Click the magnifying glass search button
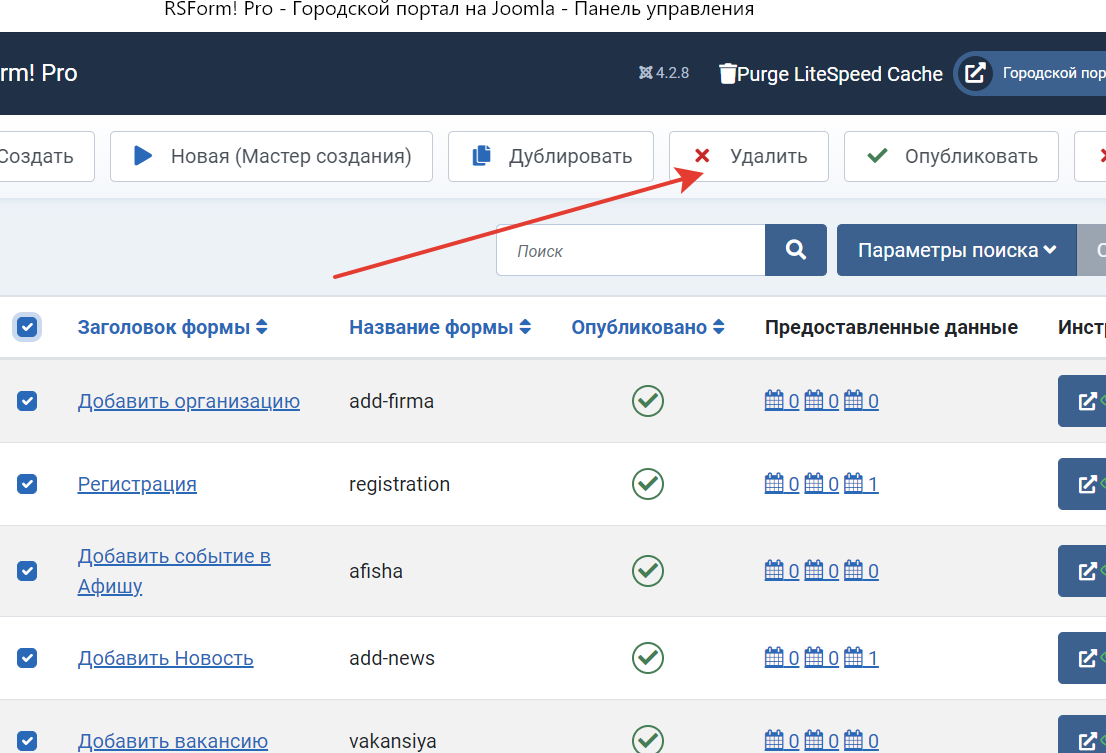The height and width of the screenshot is (753, 1106). (796, 250)
